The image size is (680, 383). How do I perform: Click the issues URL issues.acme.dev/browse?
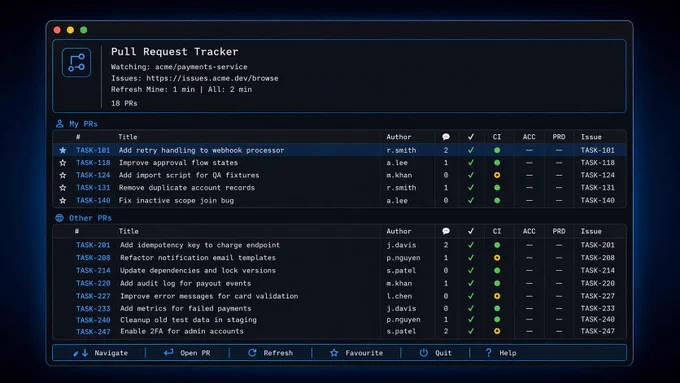point(212,79)
